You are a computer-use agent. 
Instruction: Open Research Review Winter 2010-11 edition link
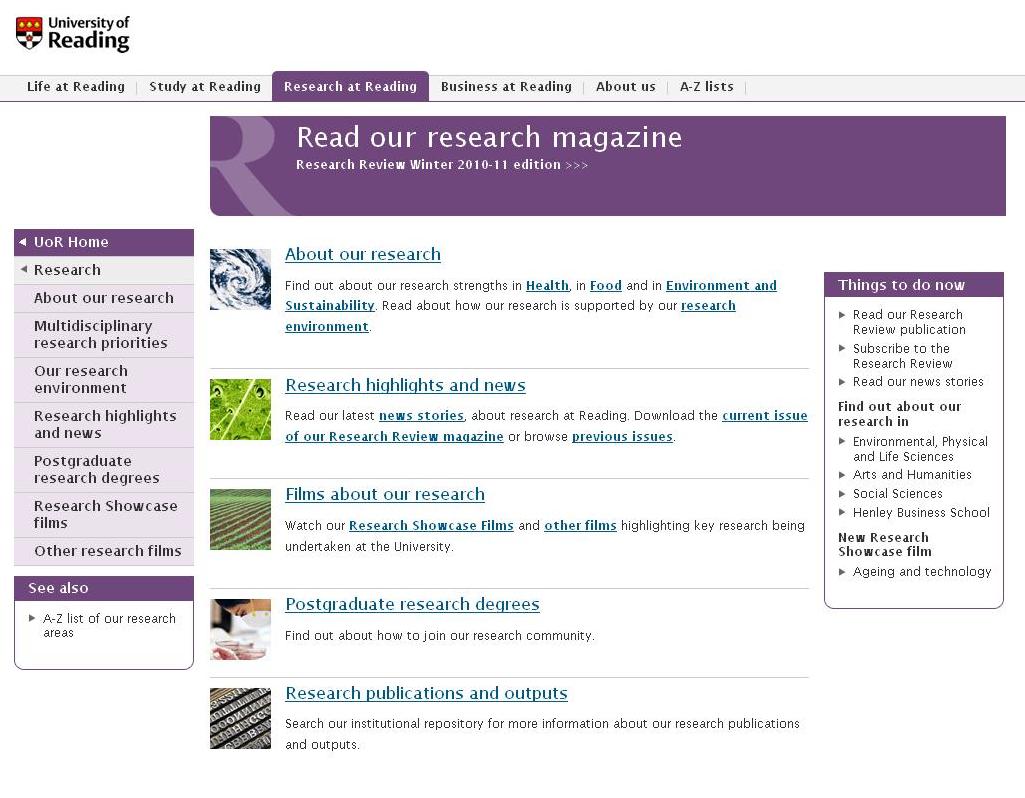(442, 165)
